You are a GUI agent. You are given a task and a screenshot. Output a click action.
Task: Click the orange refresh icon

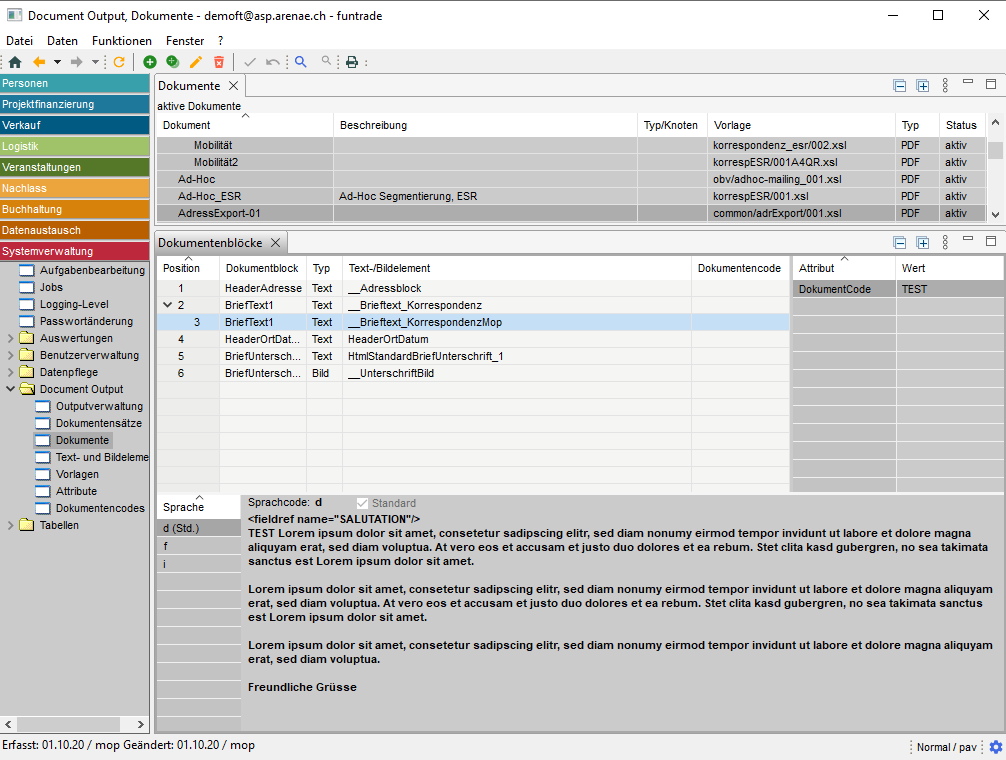click(x=119, y=62)
